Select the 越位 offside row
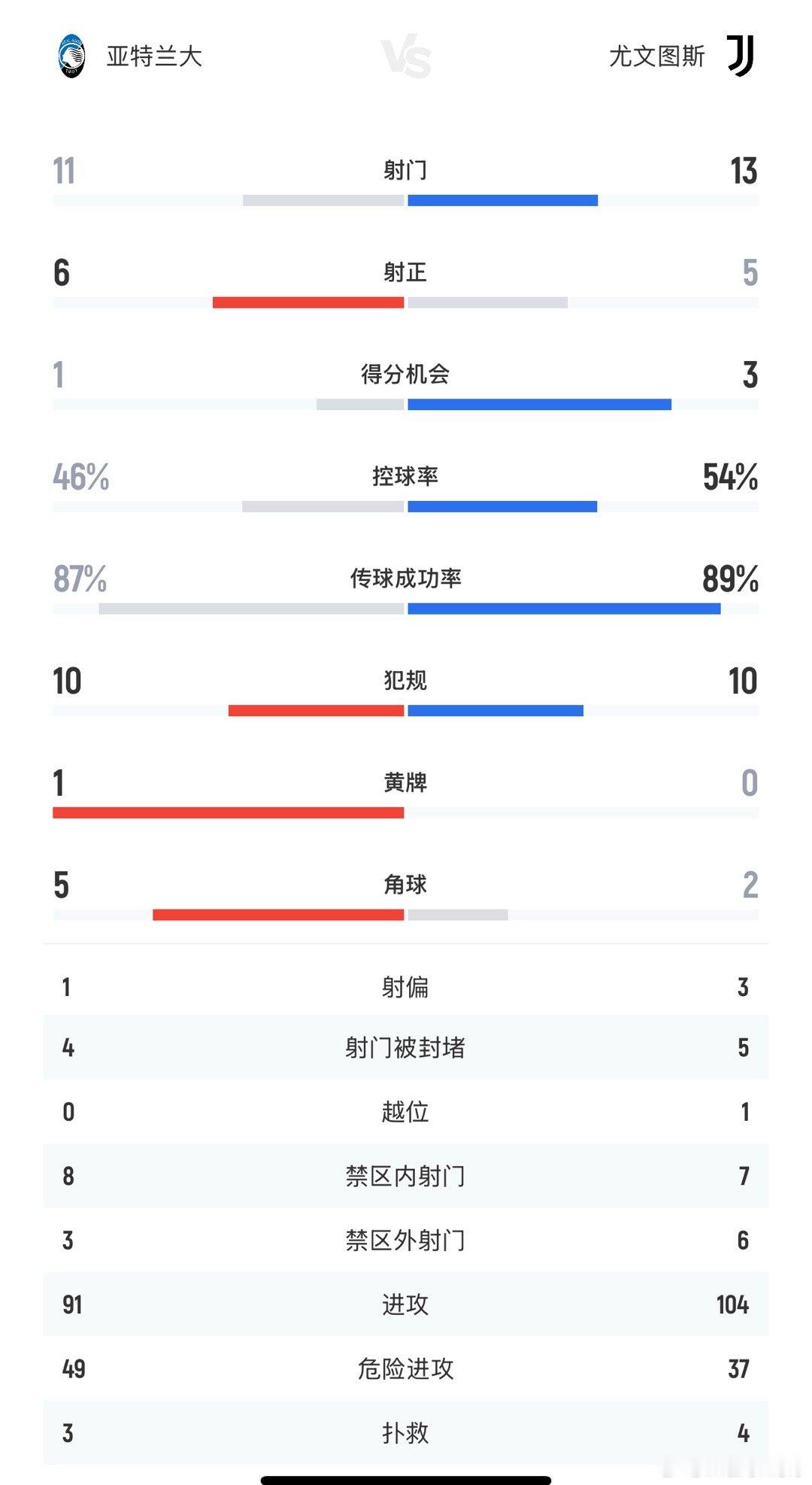The width and height of the screenshot is (812, 1485). [406, 1112]
